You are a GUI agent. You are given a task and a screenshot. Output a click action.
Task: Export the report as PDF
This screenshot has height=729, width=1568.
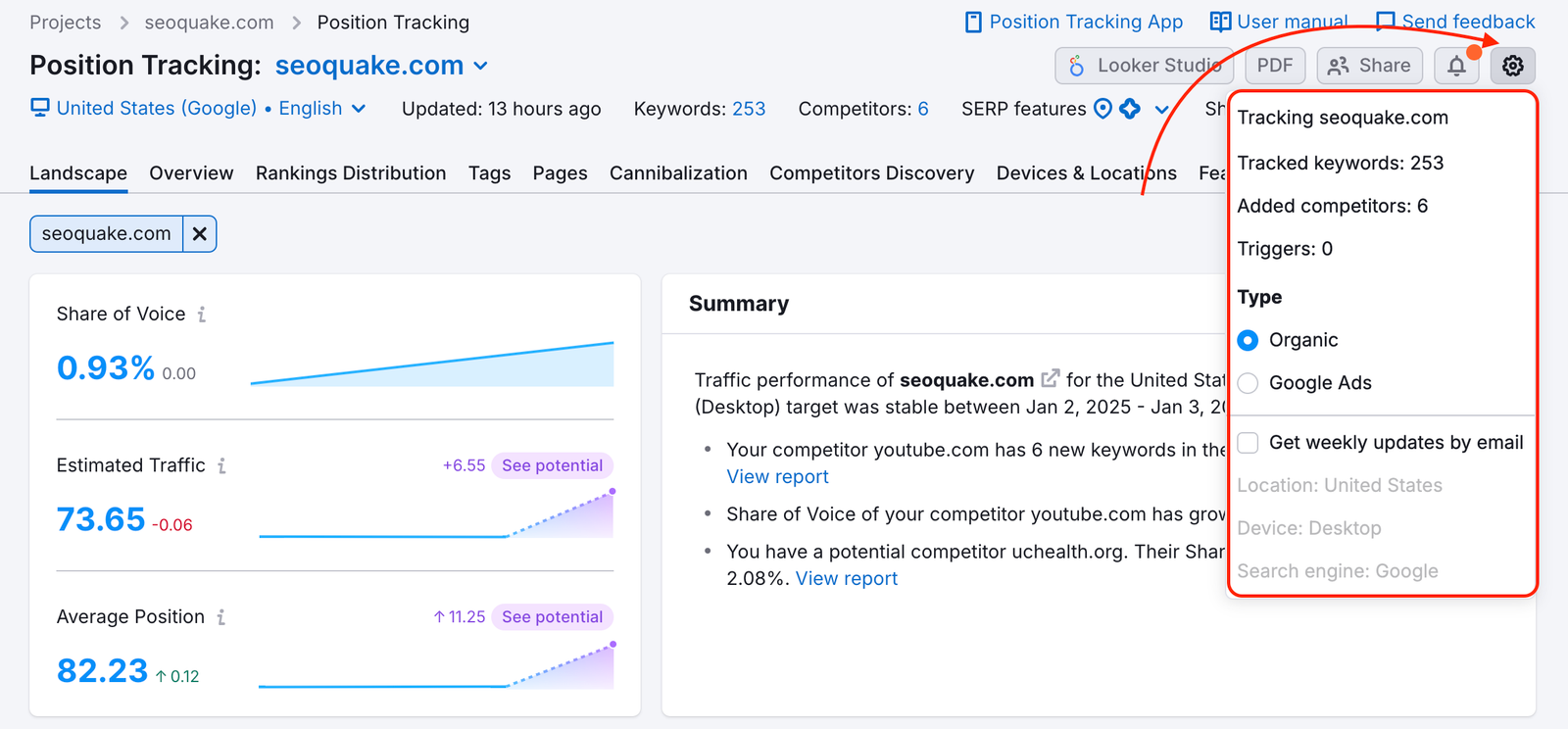(1275, 66)
